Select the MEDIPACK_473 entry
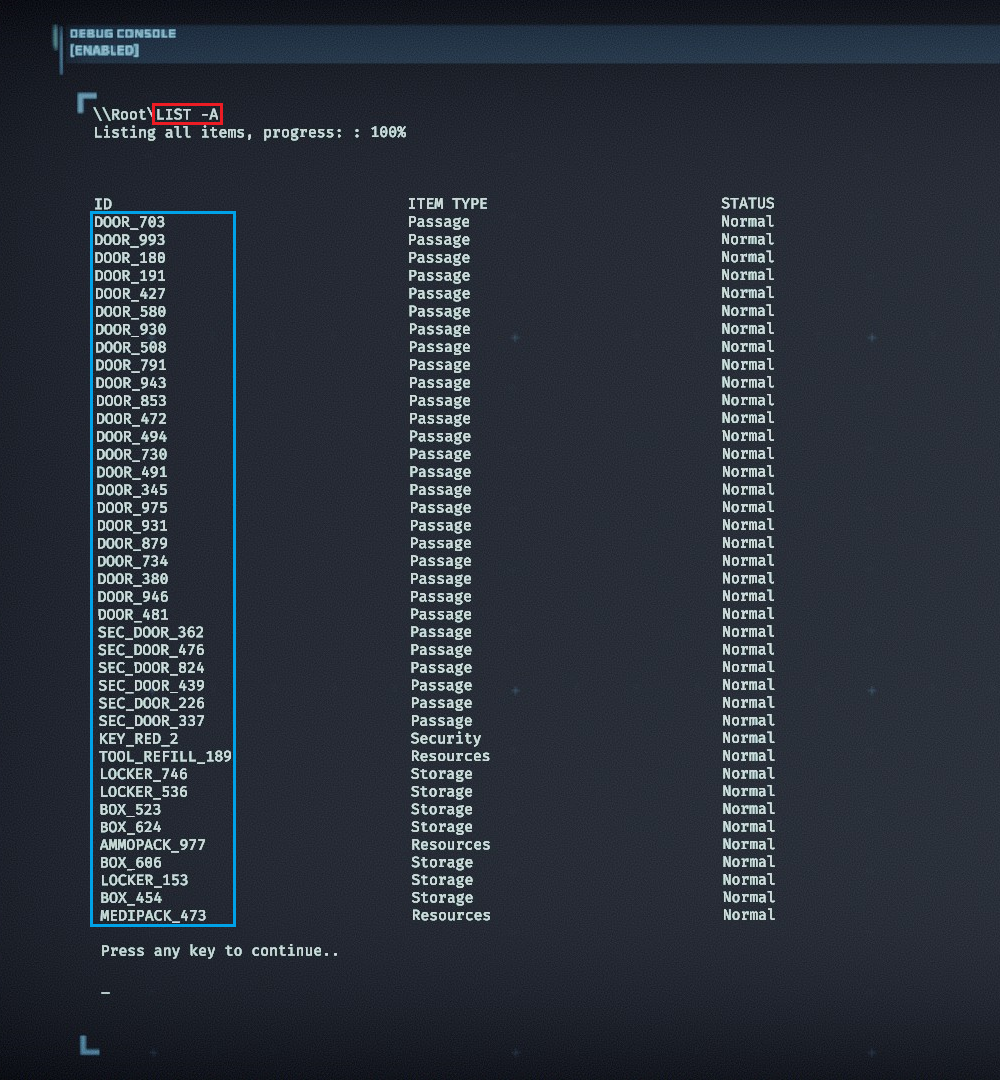 [153, 916]
